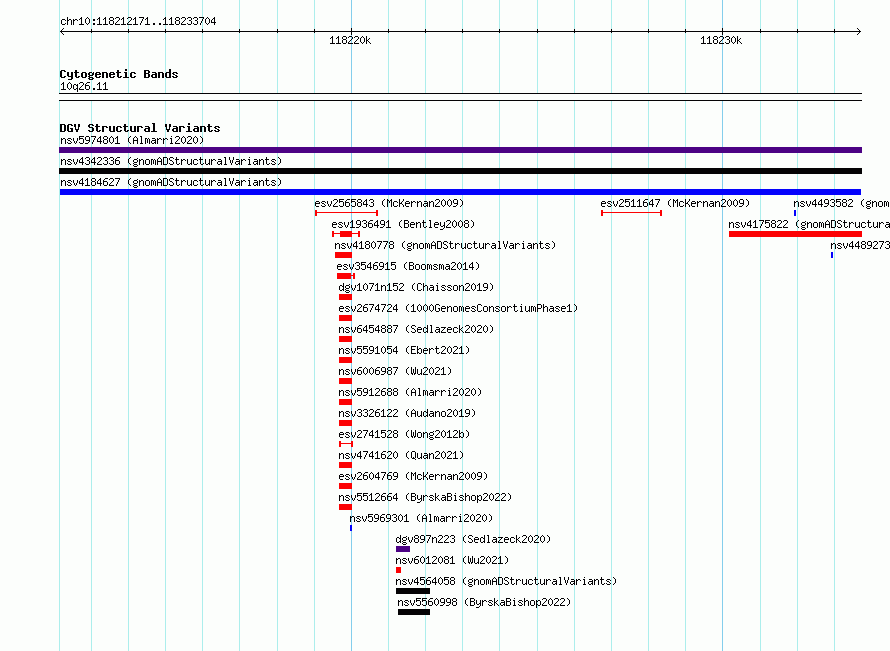Click nsv4180778 (gnomADStructuralVariants) label

[445, 245]
